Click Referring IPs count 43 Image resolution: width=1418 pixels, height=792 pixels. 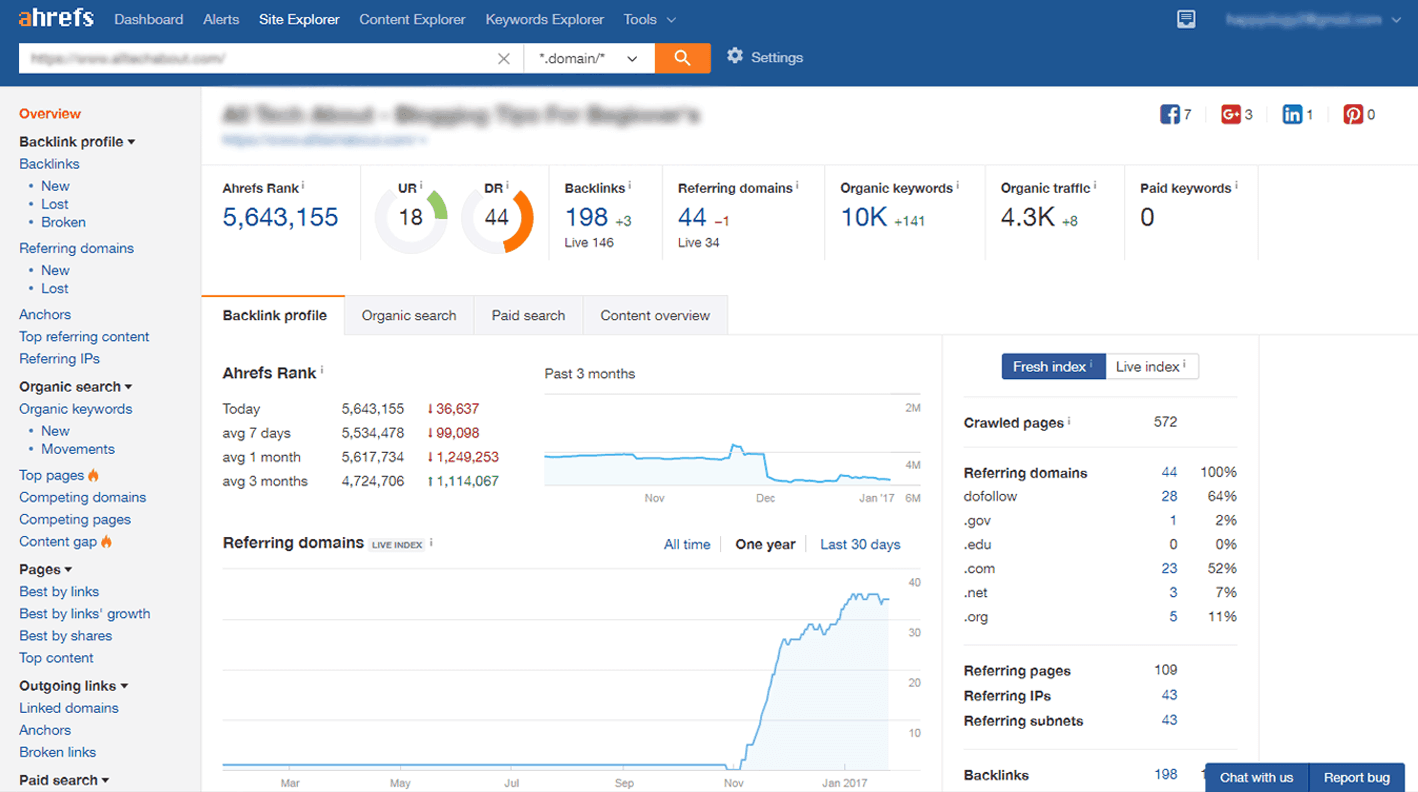1169,695
